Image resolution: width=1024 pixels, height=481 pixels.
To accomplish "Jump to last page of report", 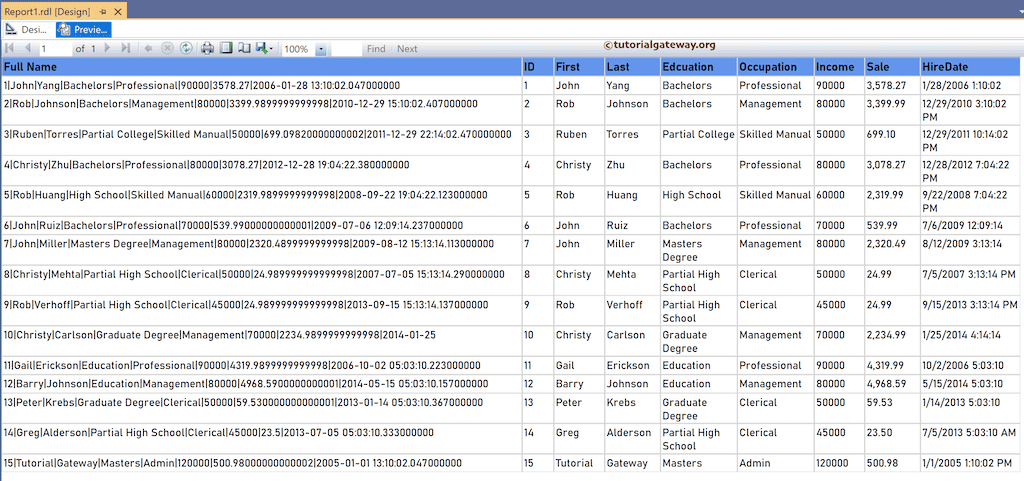I will coord(126,48).
